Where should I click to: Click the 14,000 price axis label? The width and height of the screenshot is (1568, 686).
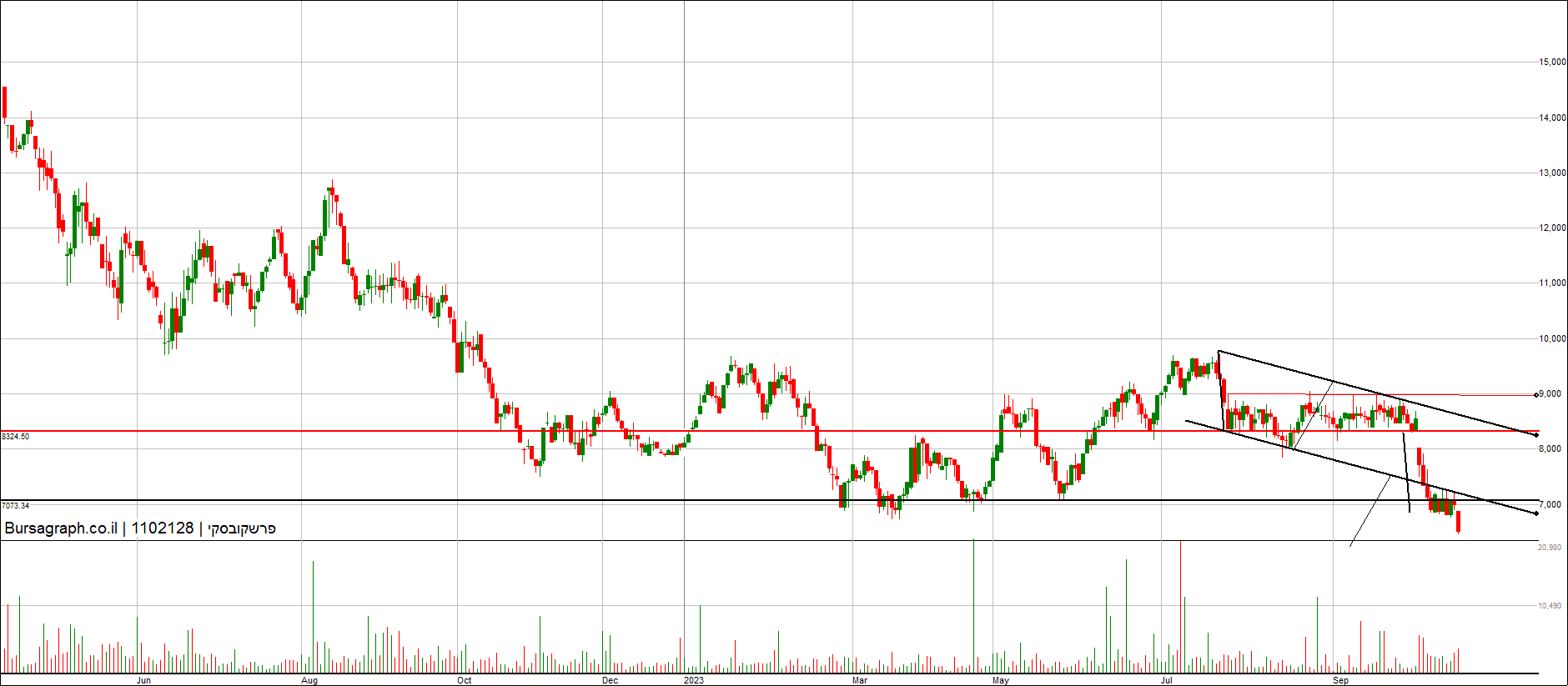(x=1552, y=118)
